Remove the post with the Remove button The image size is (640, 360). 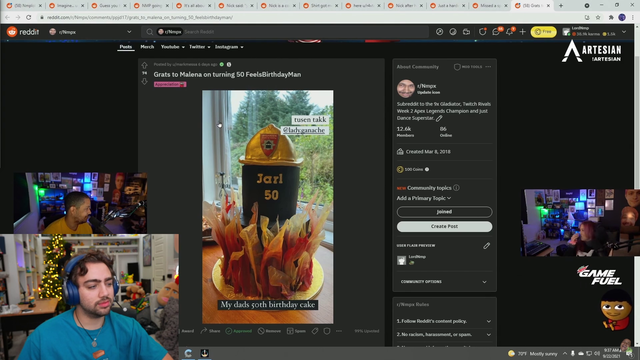pos(269,331)
